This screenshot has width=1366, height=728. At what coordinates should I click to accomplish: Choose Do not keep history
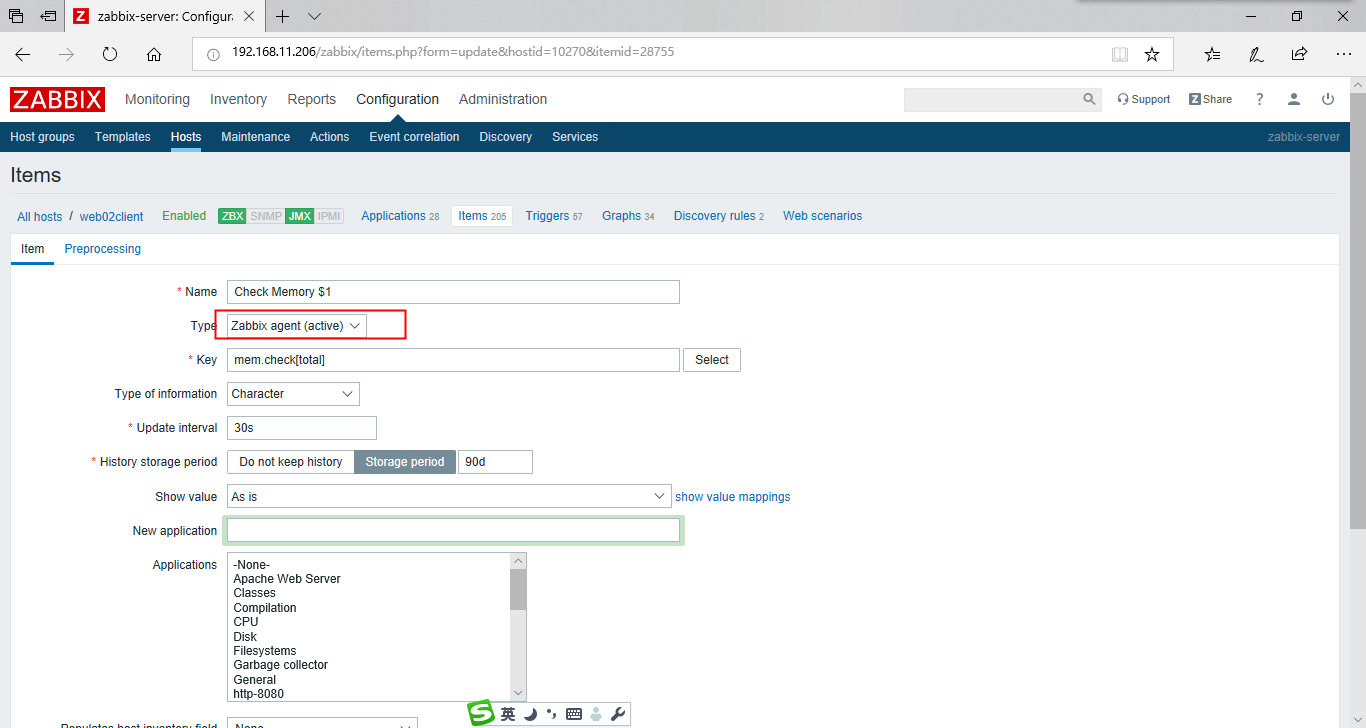pyautogui.click(x=291, y=462)
